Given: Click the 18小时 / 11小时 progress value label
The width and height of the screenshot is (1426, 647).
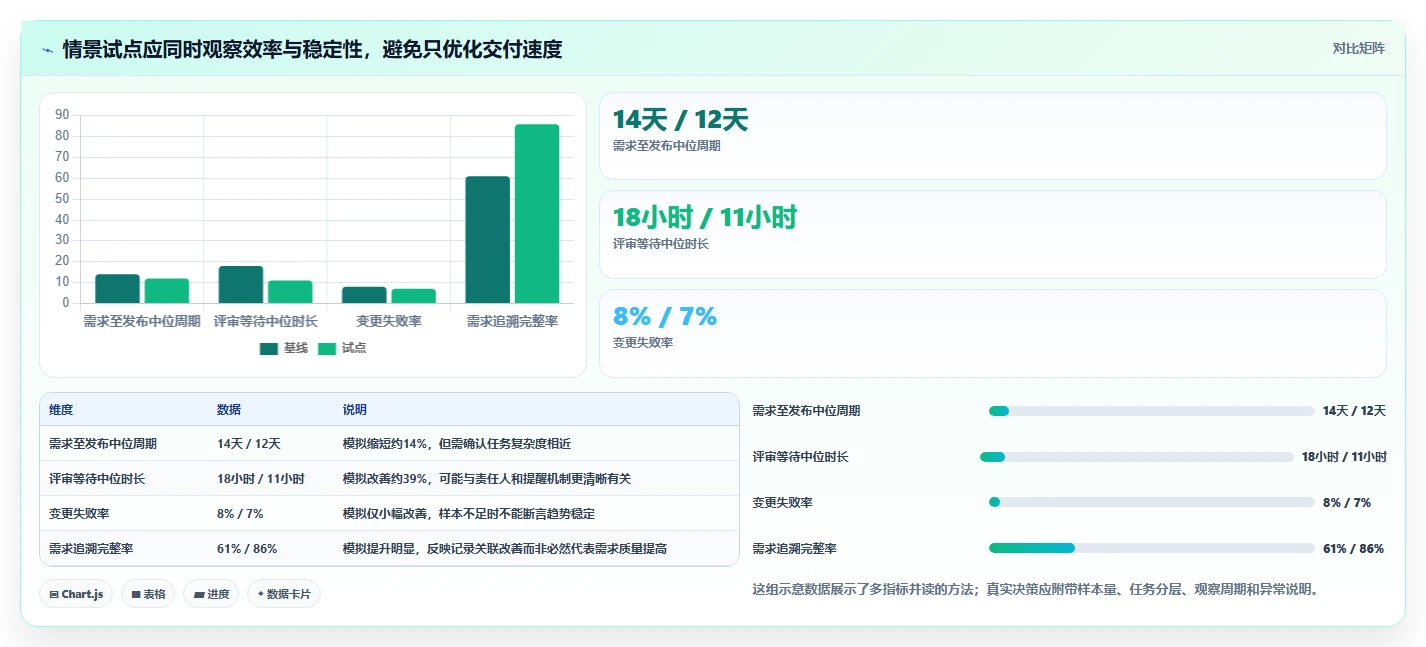Looking at the screenshot, I should [1344, 457].
